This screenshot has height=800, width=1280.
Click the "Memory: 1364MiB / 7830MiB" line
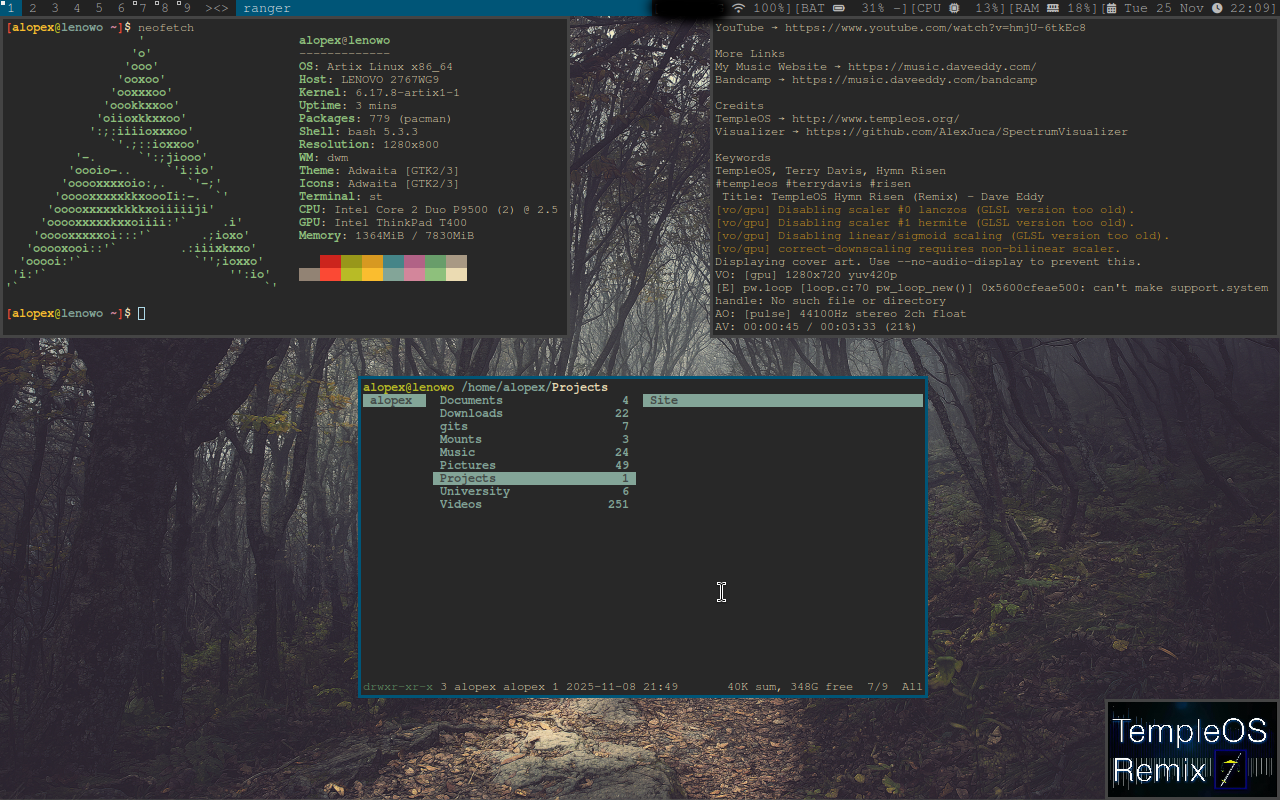[386, 236]
